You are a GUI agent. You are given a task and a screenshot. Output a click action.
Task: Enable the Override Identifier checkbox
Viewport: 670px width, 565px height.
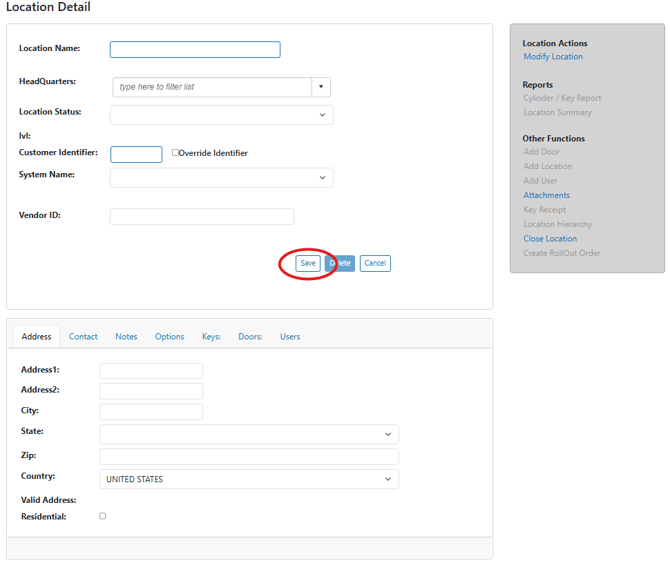[176, 153]
